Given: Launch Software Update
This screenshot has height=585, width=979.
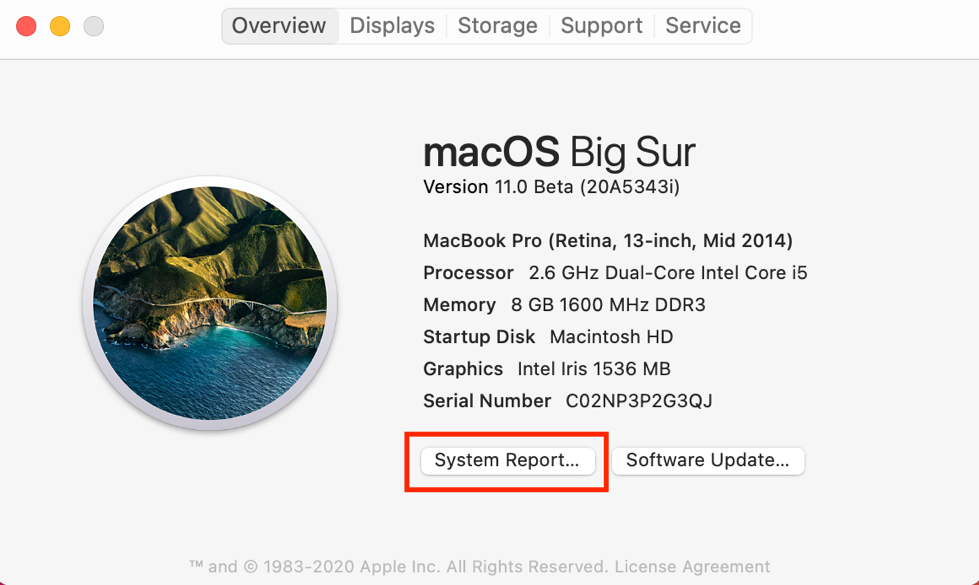Looking at the screenshot, I should pyautogui.click(x=708, y=460).
